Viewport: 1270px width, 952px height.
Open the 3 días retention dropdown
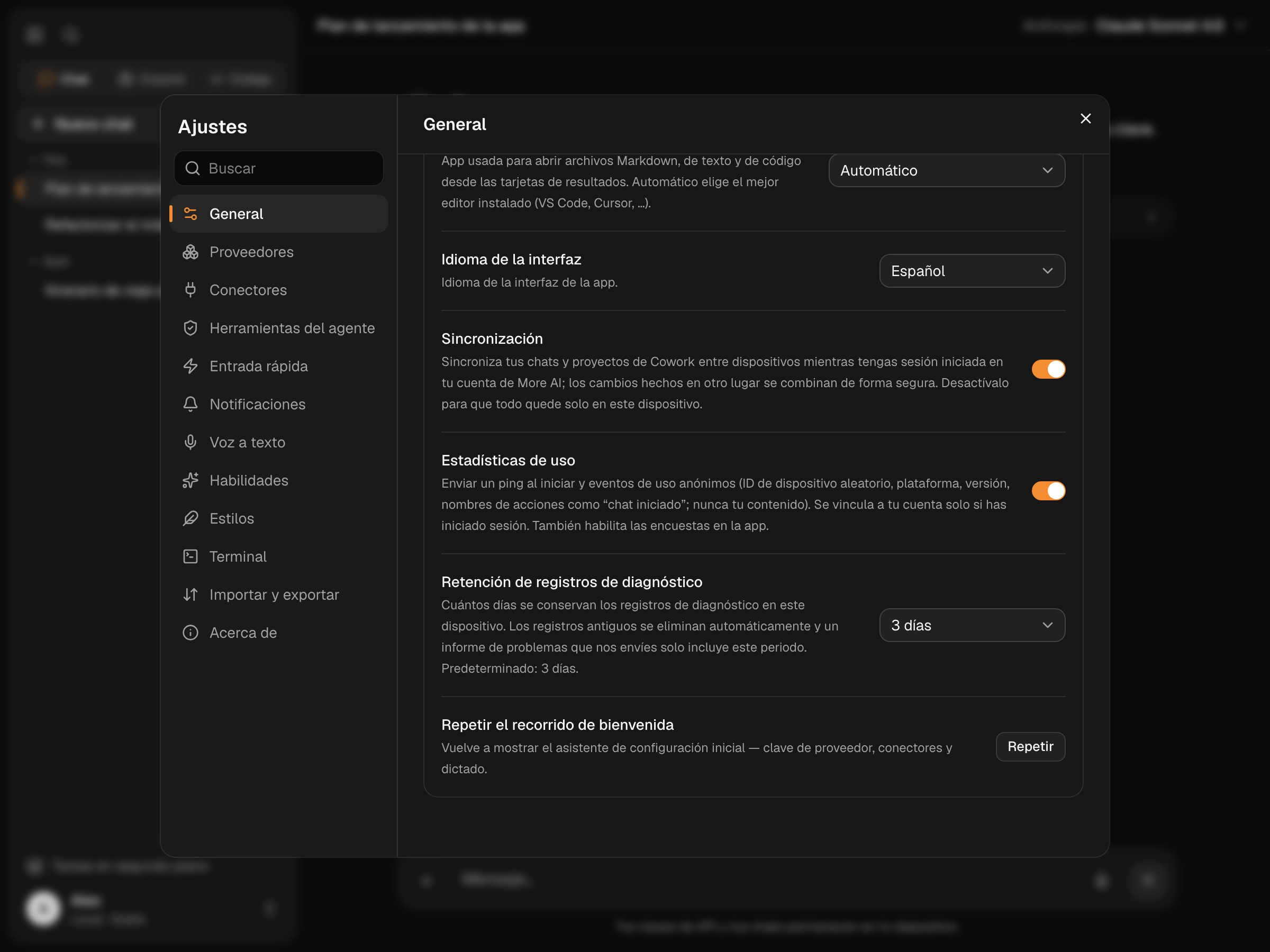coord(972,625)
